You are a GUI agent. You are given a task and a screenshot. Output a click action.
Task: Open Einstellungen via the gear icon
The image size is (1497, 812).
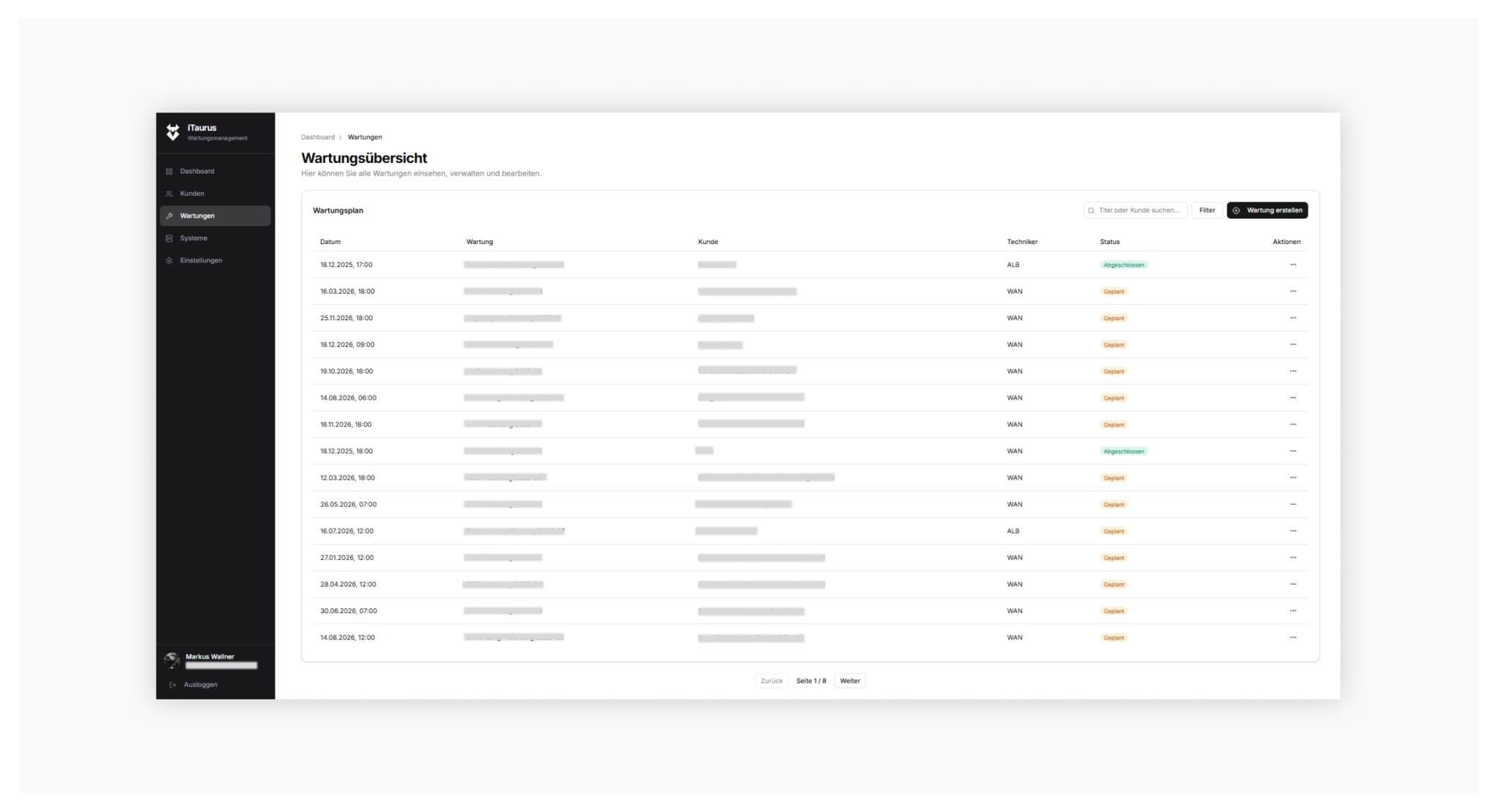[x=170, y=260]
